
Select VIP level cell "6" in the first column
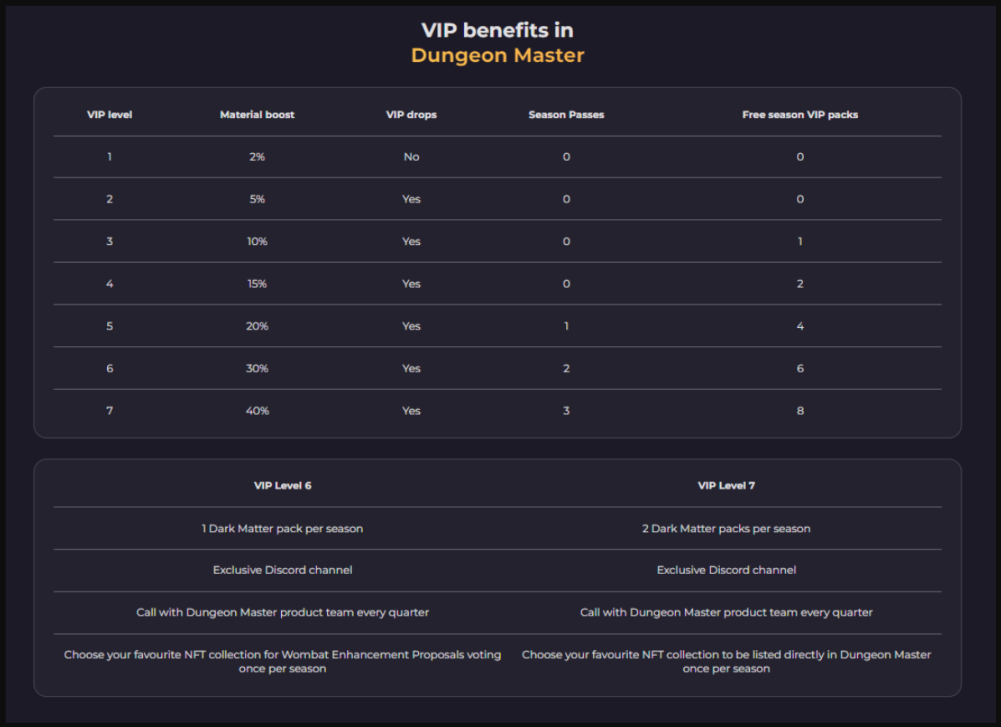pos(110,368)
